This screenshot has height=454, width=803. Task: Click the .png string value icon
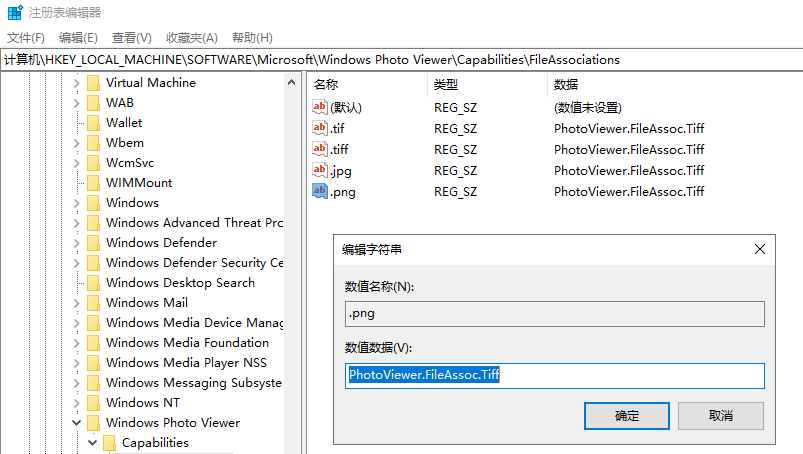[x=320, y=191]
